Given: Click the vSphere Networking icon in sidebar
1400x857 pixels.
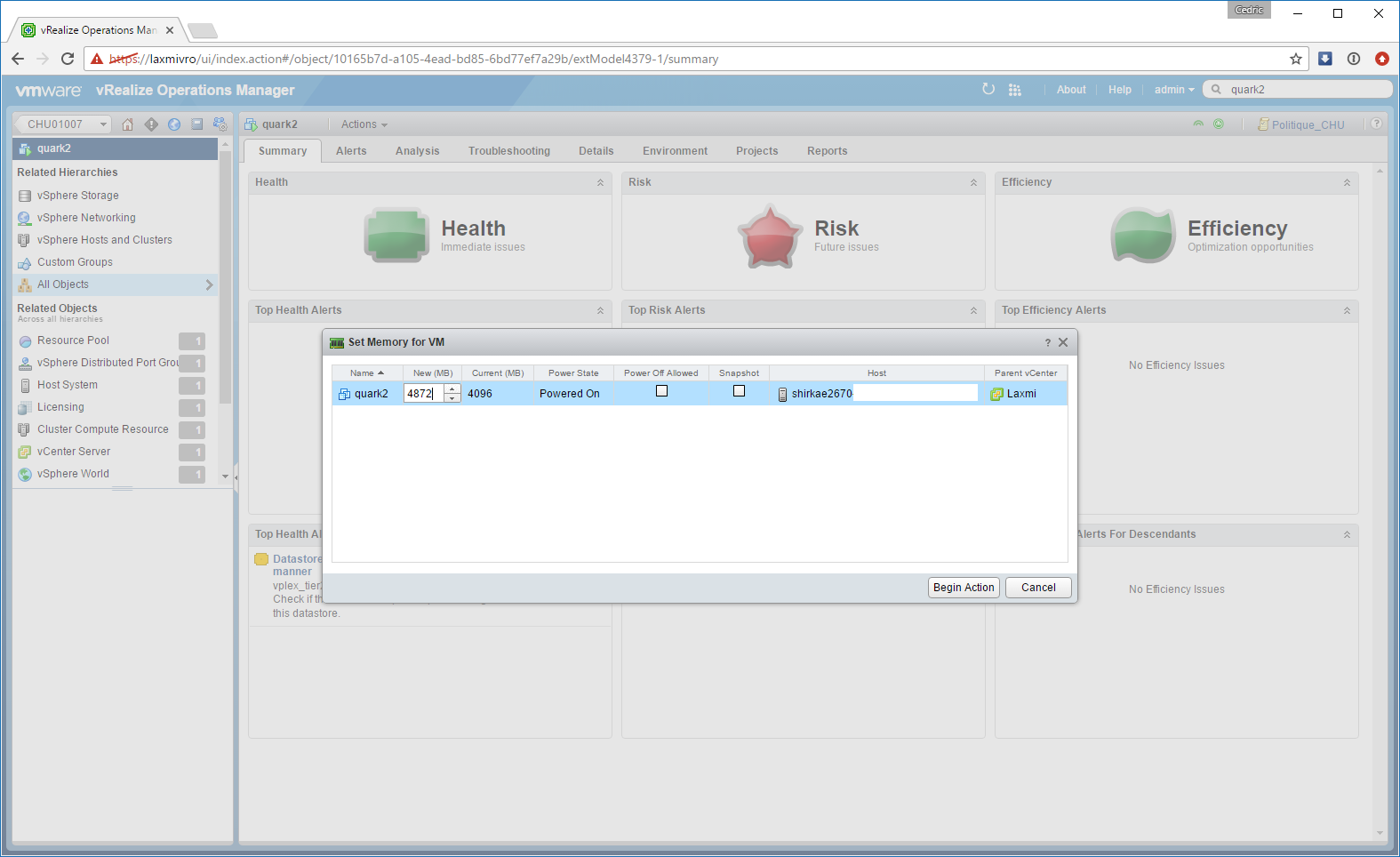Looking at the screenshot, I should click(x=25, y=218).
